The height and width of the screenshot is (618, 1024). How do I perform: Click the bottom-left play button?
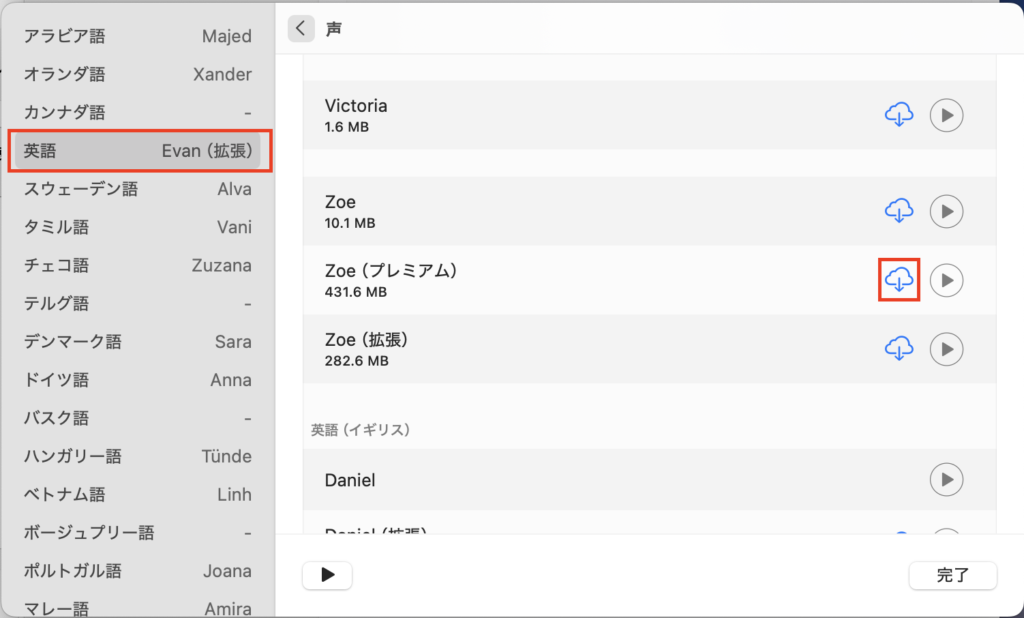(x=327, y=575)
